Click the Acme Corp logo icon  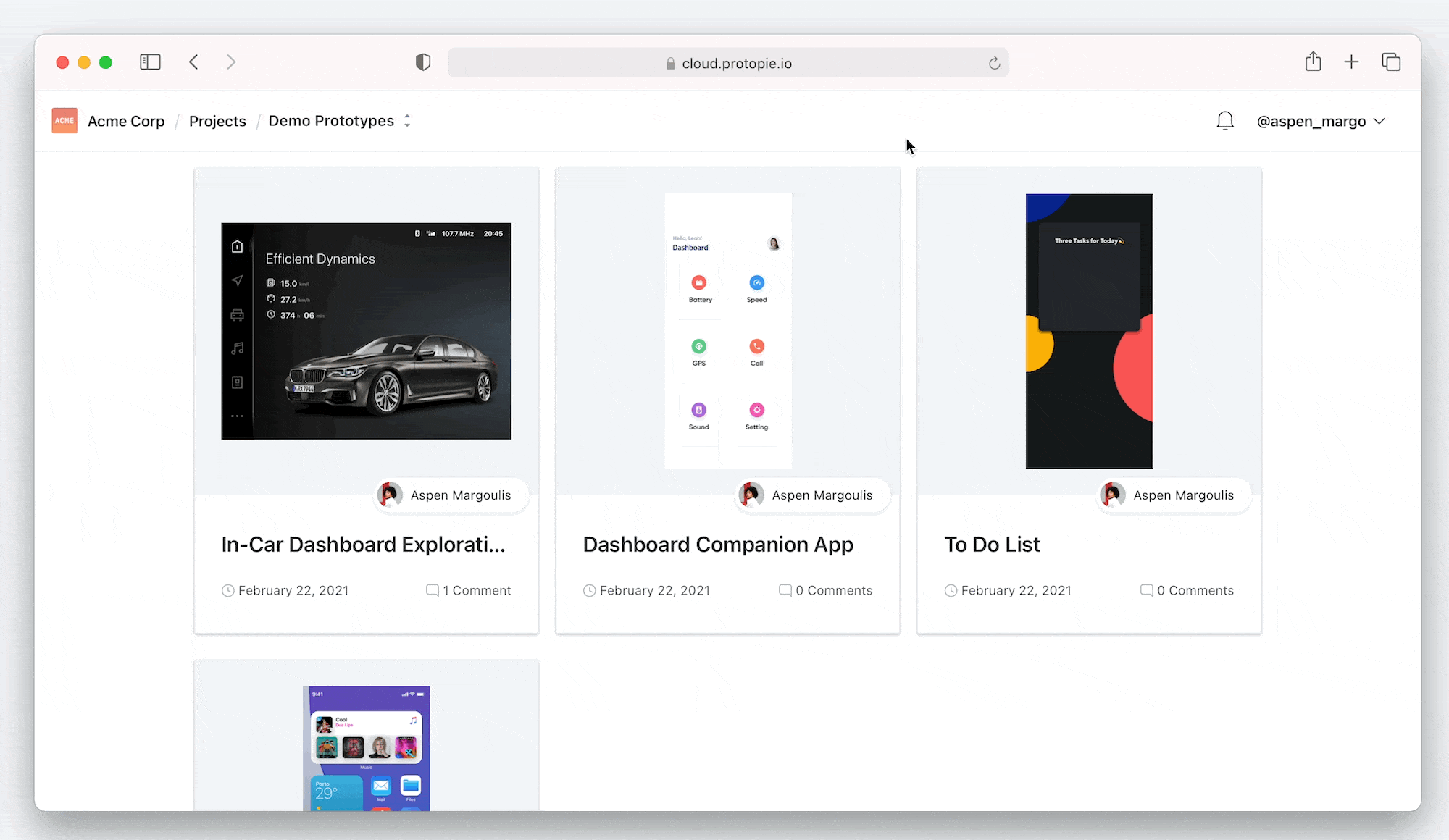[x=64, y=121]
